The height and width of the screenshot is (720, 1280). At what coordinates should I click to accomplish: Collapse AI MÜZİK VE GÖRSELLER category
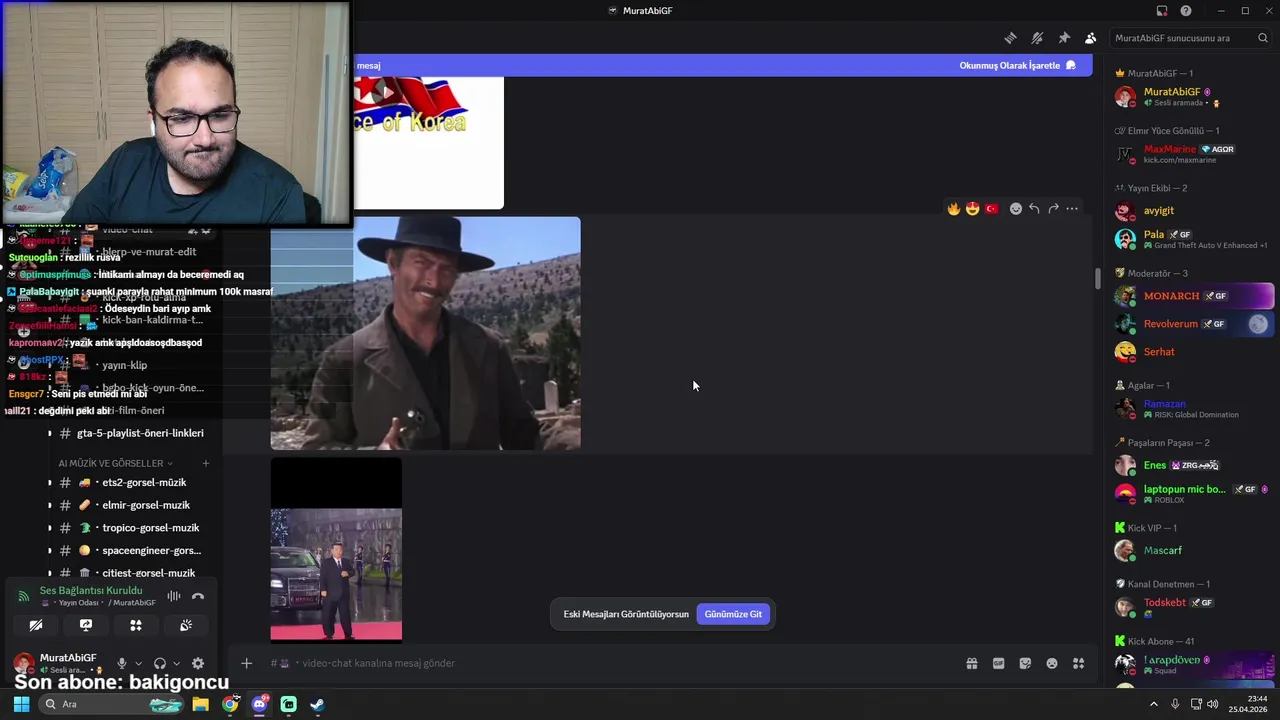[115, 463]
